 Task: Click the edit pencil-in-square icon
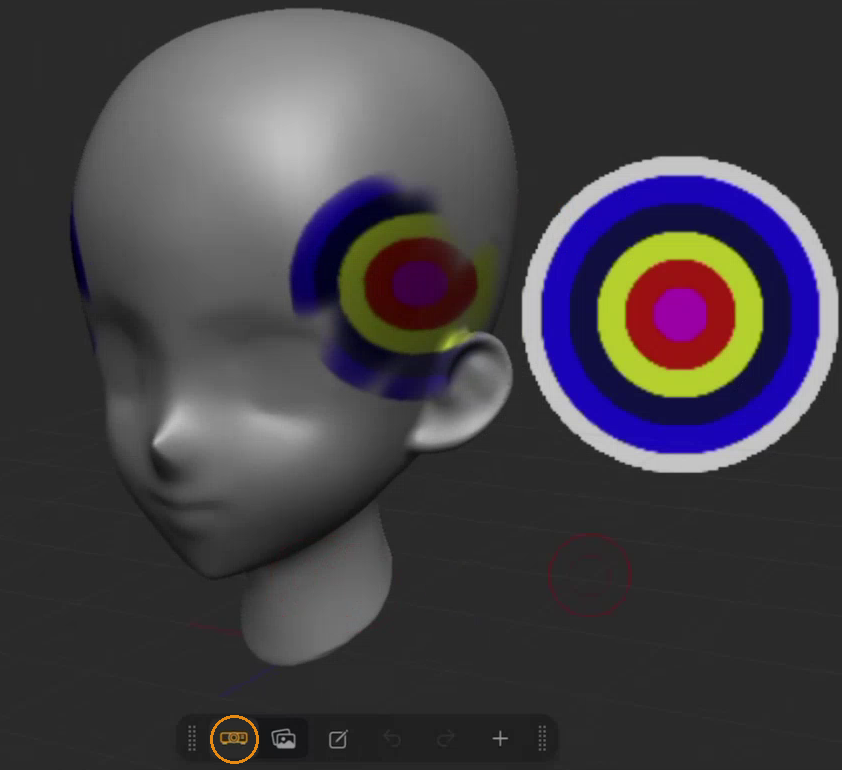[x=338, y=739]
